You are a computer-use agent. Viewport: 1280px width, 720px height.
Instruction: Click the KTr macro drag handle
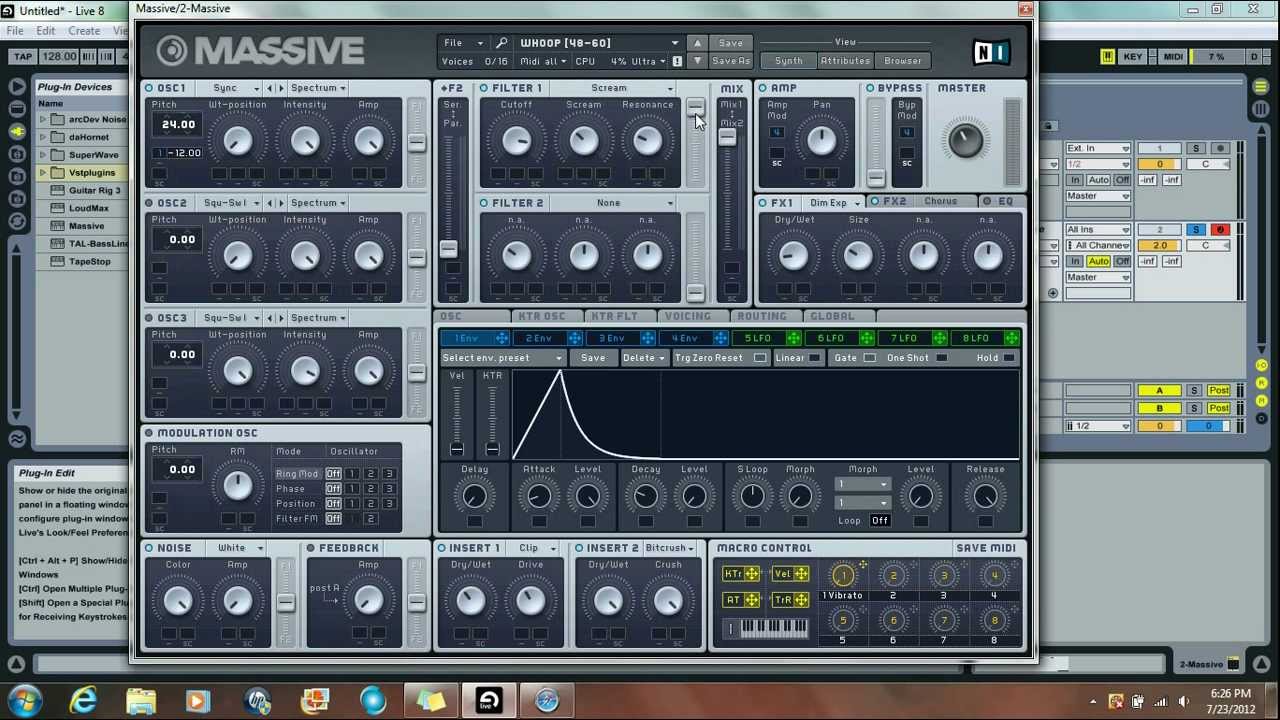752,574
